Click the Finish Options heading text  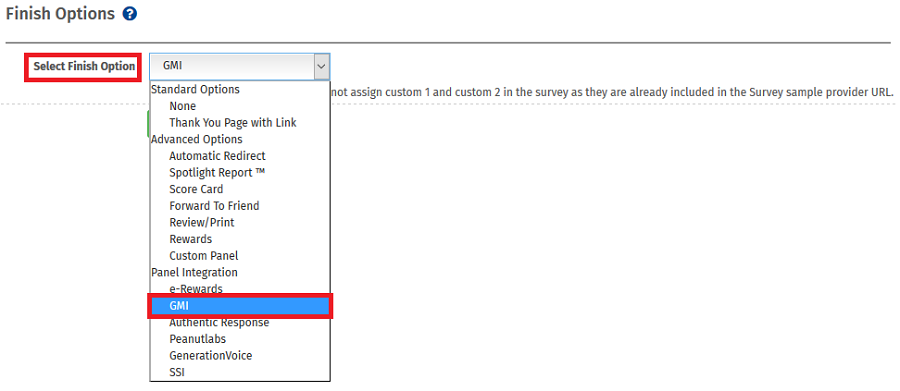[x=60, y=14]
